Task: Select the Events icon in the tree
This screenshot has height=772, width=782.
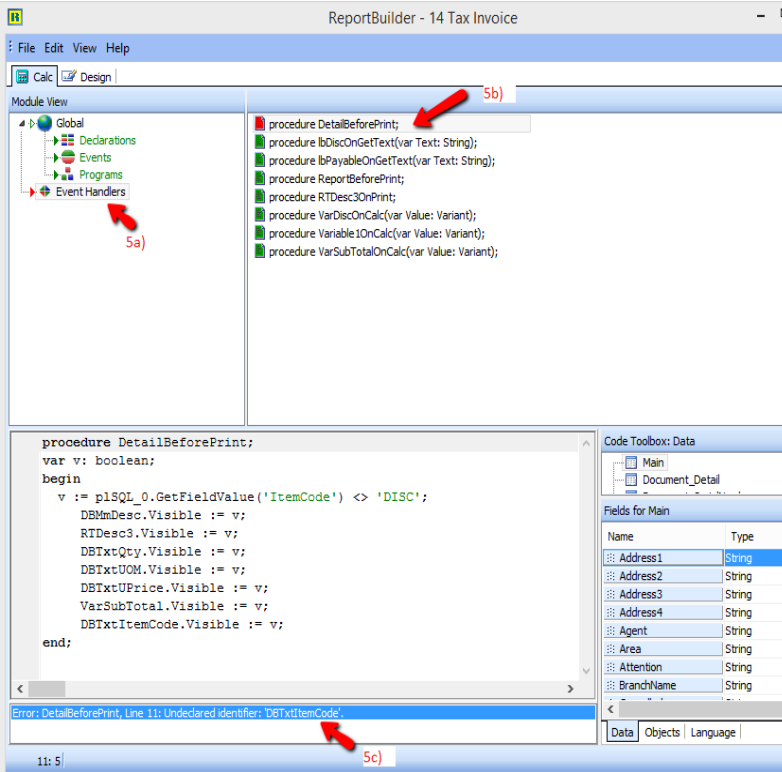Action: click(x=69, y=158)
